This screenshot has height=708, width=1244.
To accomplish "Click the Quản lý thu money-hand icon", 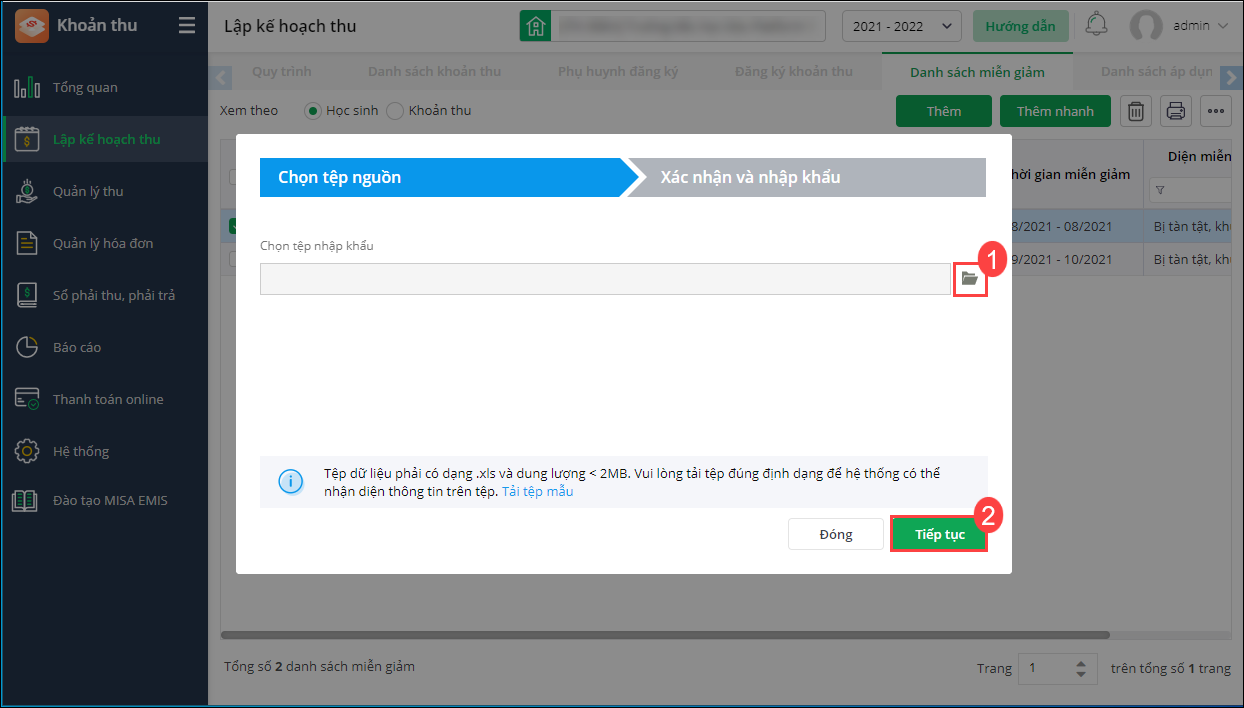I will tap(26, 192).
